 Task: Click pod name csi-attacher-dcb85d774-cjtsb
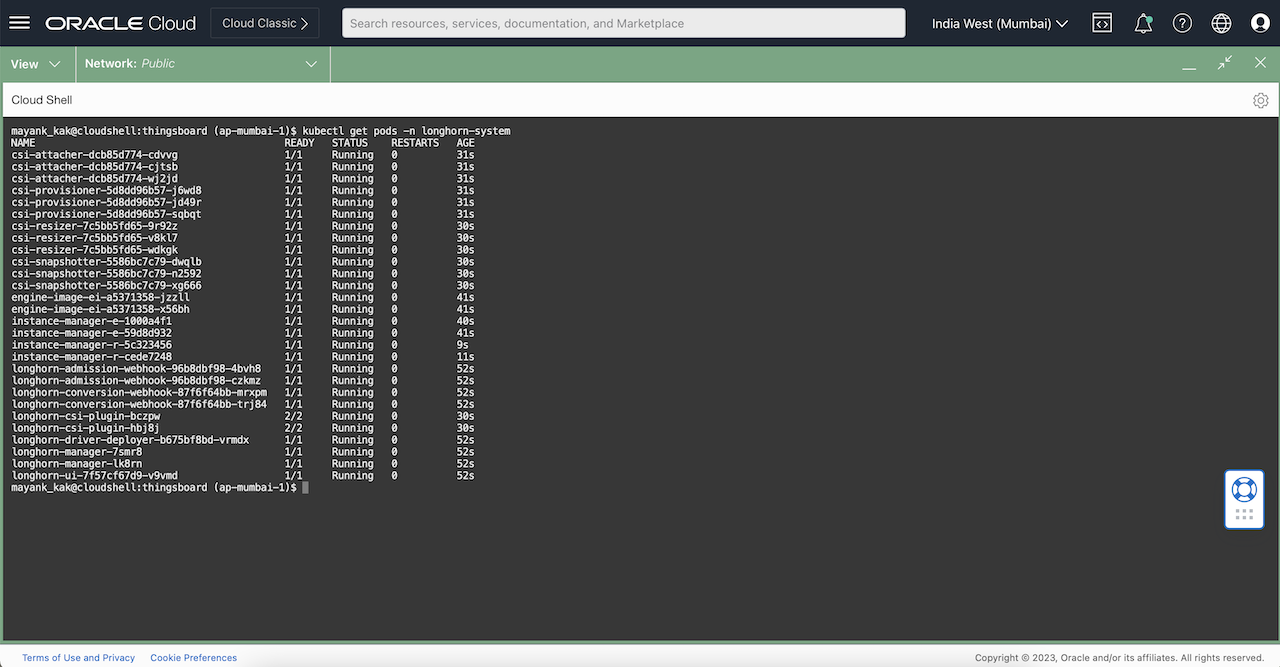point(95,167)
